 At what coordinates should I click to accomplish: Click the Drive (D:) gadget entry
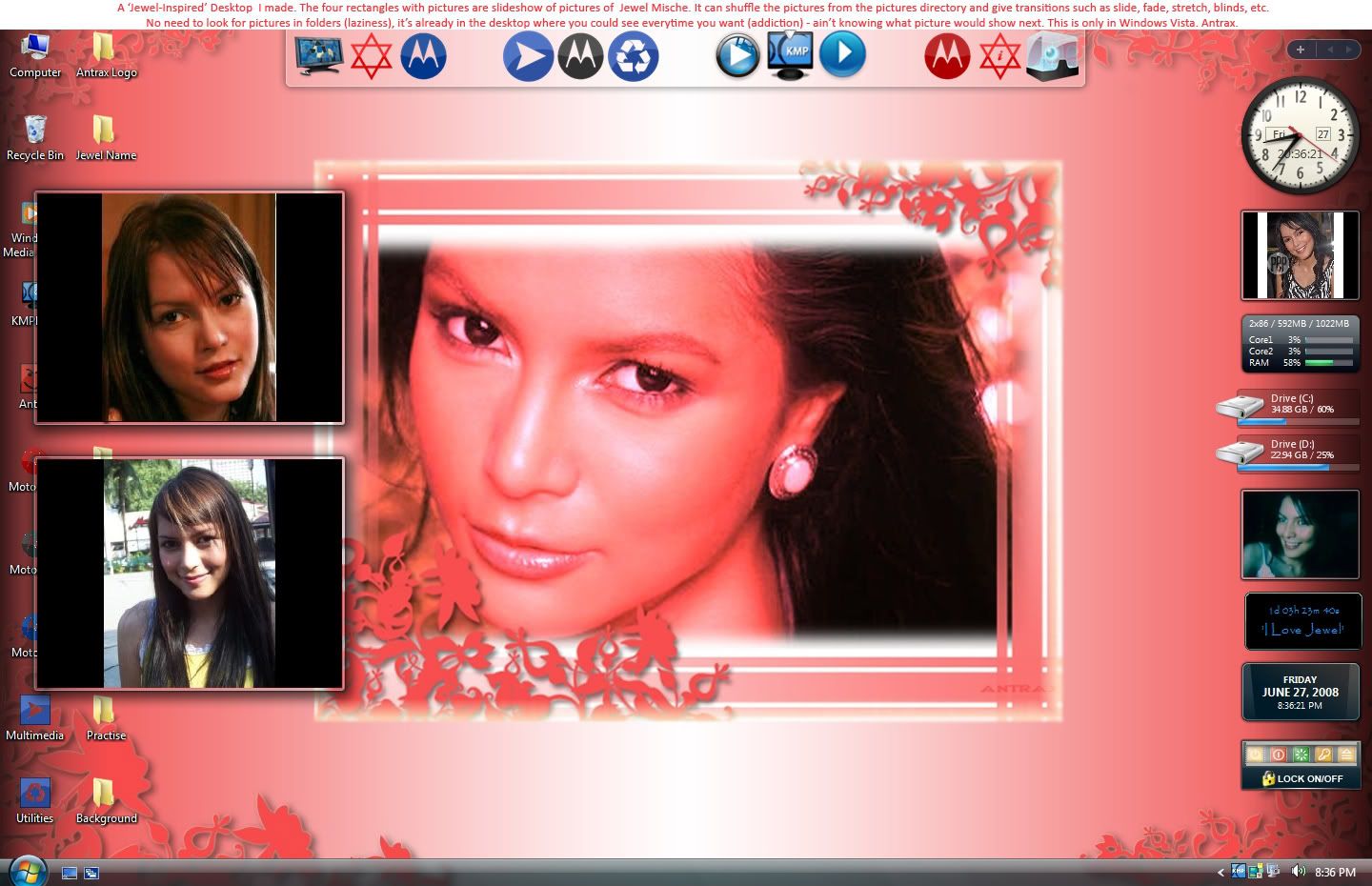(1288, 453)
